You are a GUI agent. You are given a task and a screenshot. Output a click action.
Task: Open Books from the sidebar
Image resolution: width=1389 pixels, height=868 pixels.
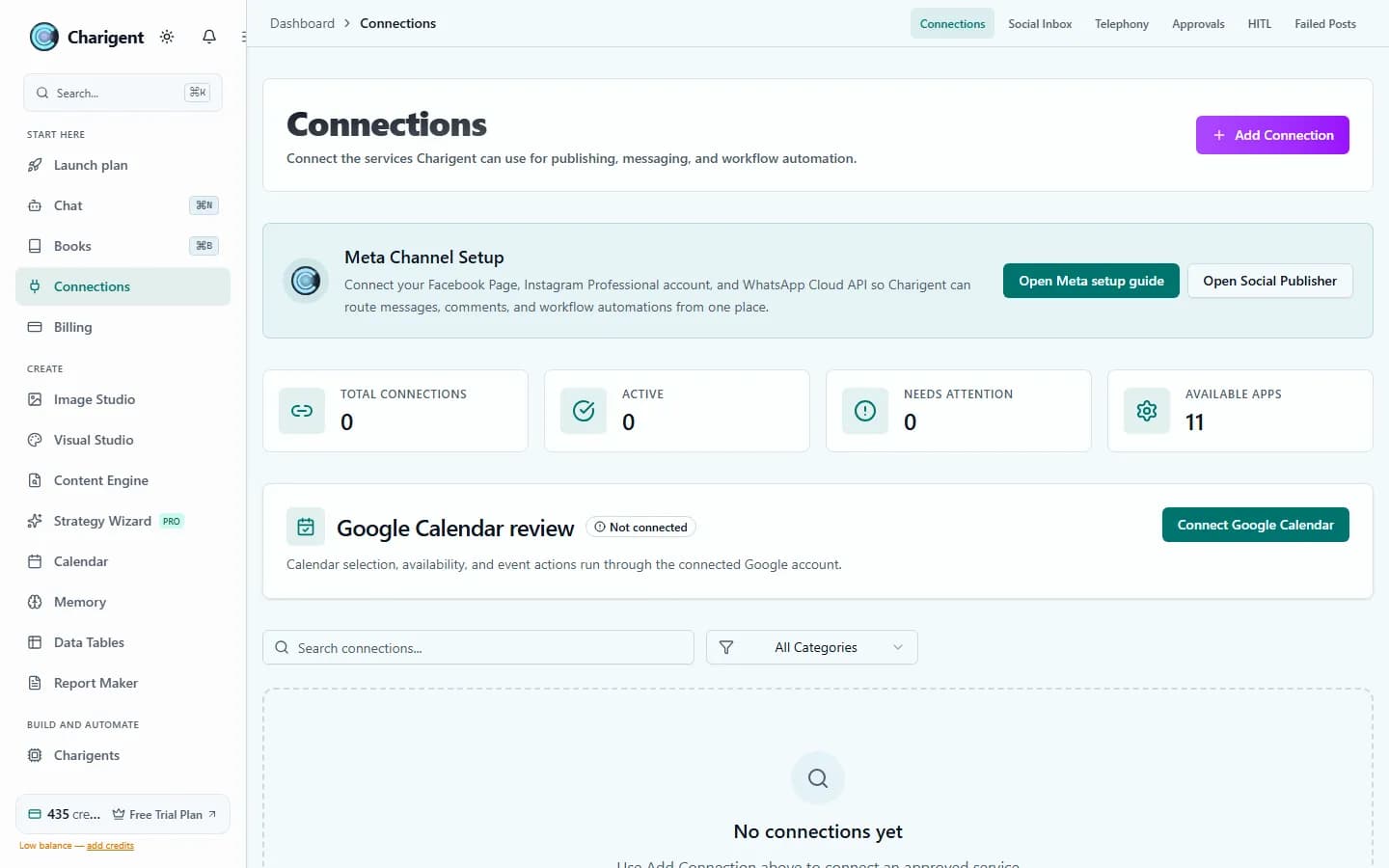pyautogui.click(x=123, y=246)
